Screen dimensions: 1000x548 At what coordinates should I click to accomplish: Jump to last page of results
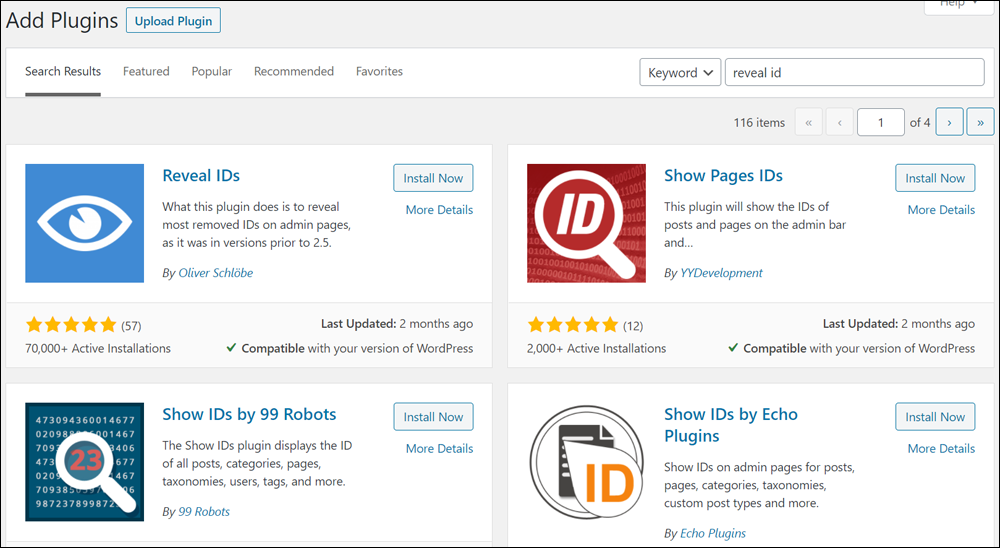(x=980, y=122)
